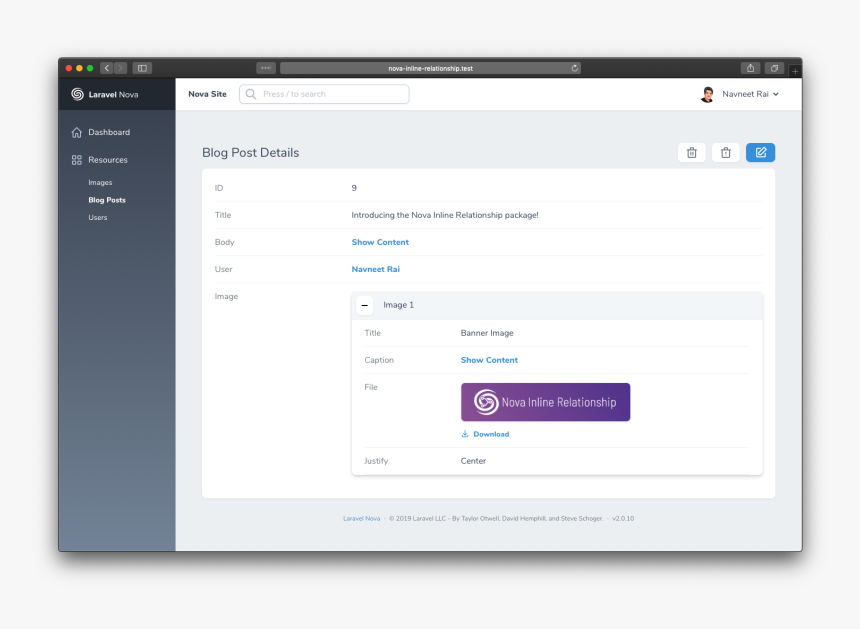Screen dimensions: 860x629
Task: Click the search magnifier icon
Action: 251,94
